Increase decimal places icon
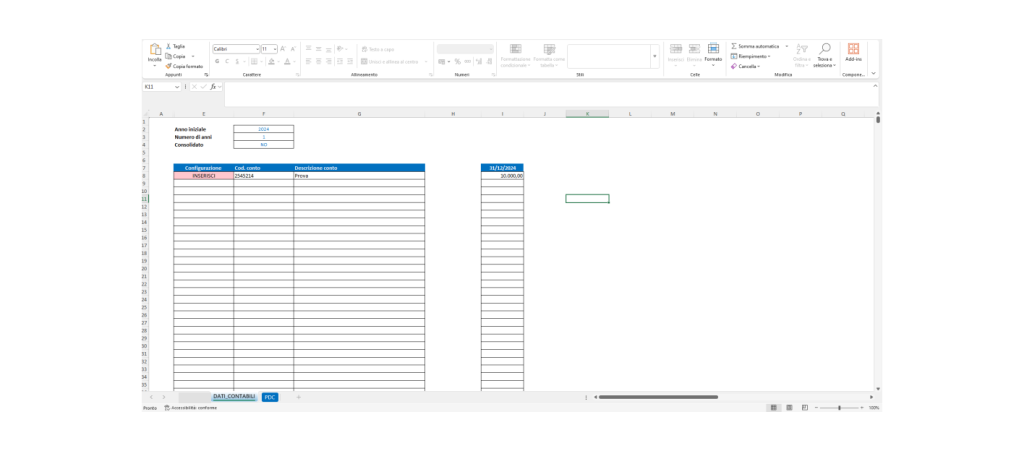This screenshot has width=1024, height=451. point(479,61)
